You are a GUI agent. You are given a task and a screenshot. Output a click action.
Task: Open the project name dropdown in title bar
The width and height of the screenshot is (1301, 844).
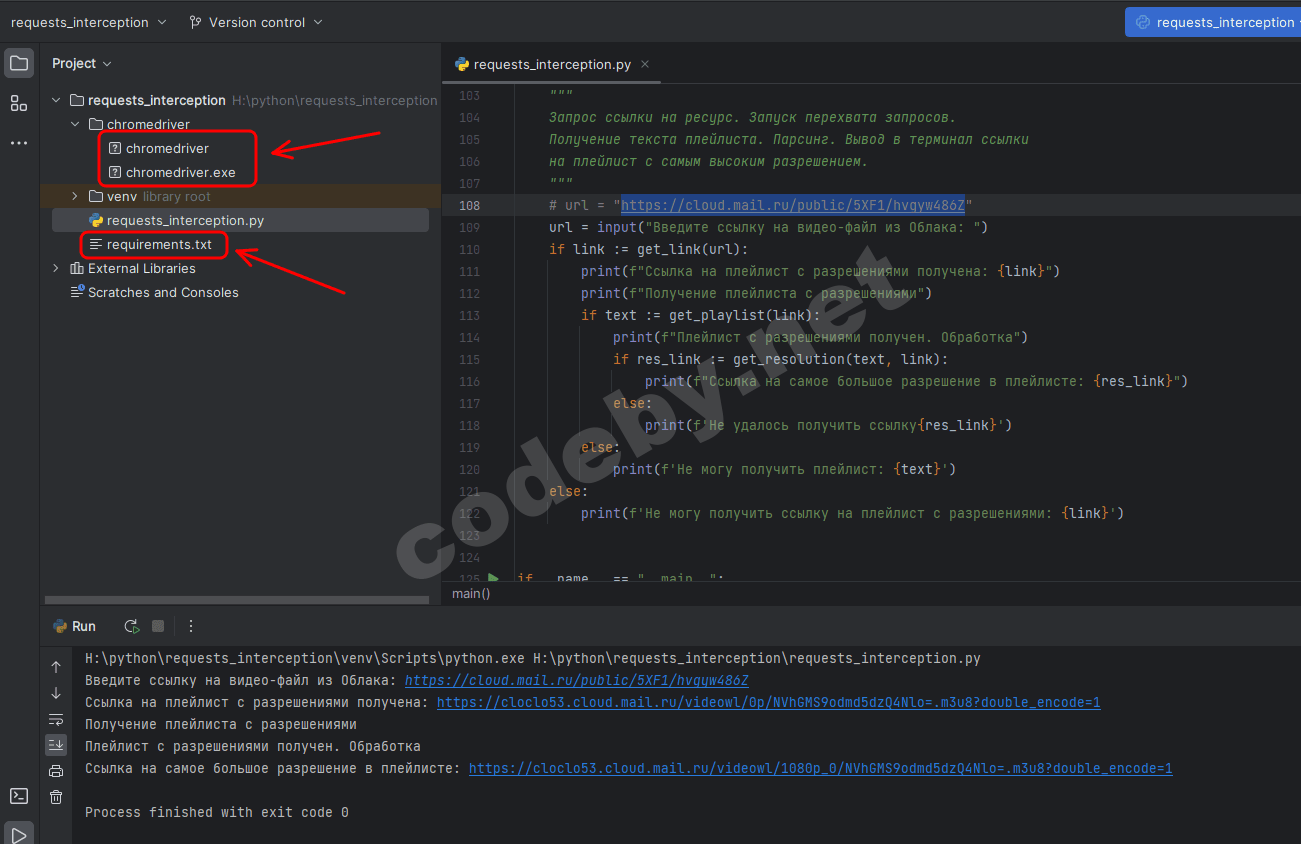pos(90,22)
